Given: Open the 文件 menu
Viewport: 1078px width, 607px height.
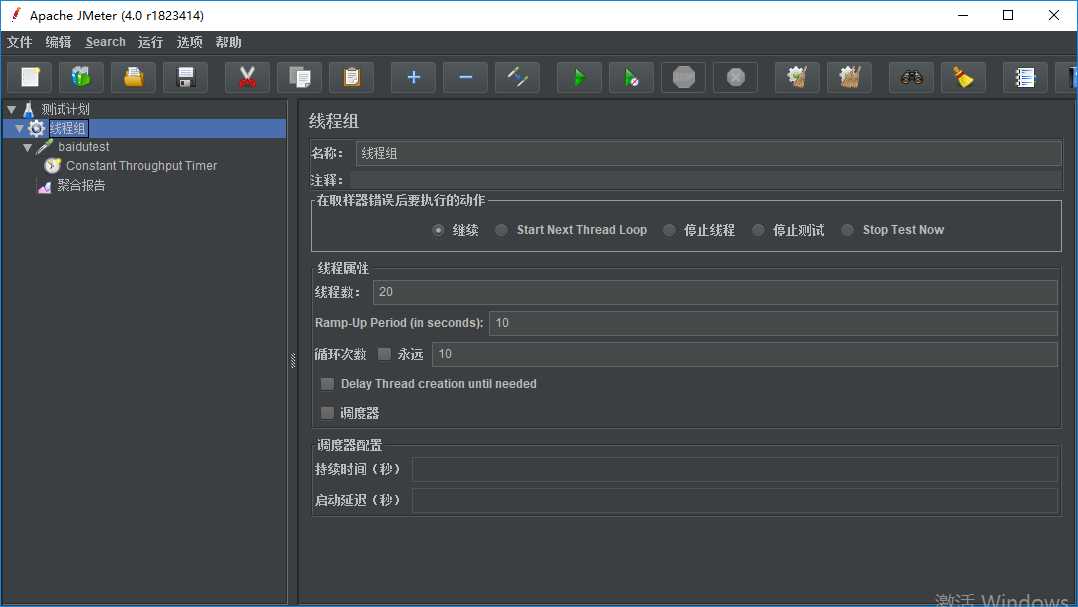Looking at the screenshot, I should tap(19, 42).
